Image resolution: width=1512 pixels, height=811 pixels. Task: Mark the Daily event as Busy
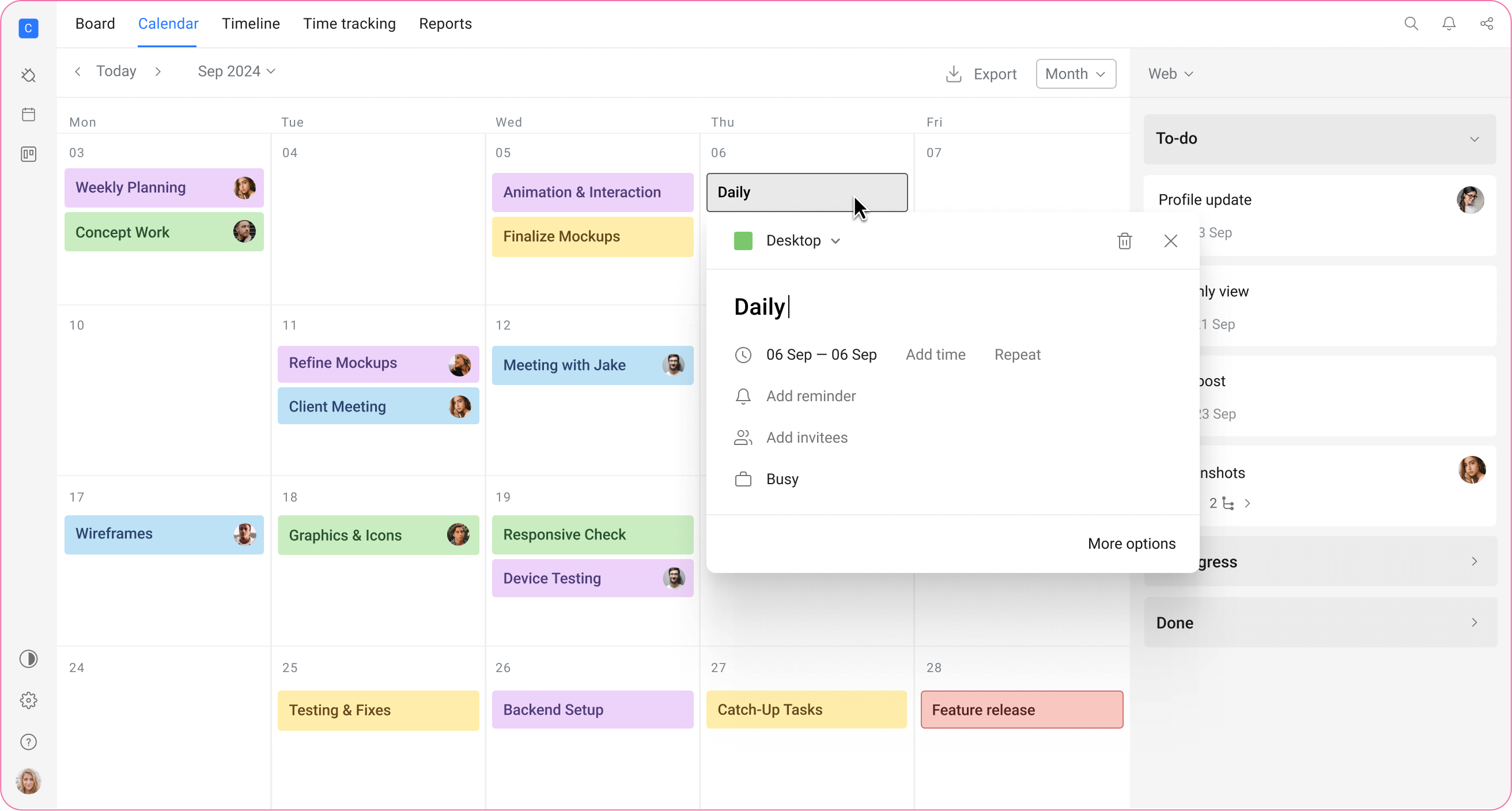pyautogui.click(x=781, y=478)
